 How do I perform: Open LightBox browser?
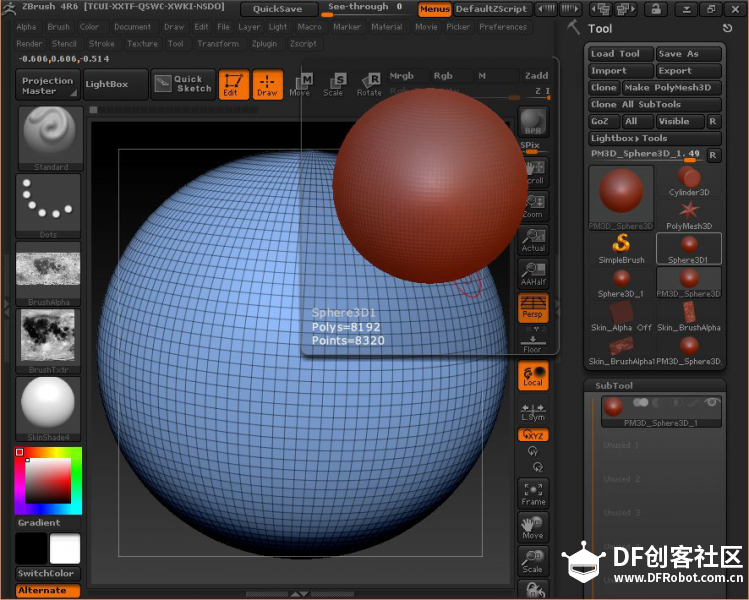coord(115,84)
